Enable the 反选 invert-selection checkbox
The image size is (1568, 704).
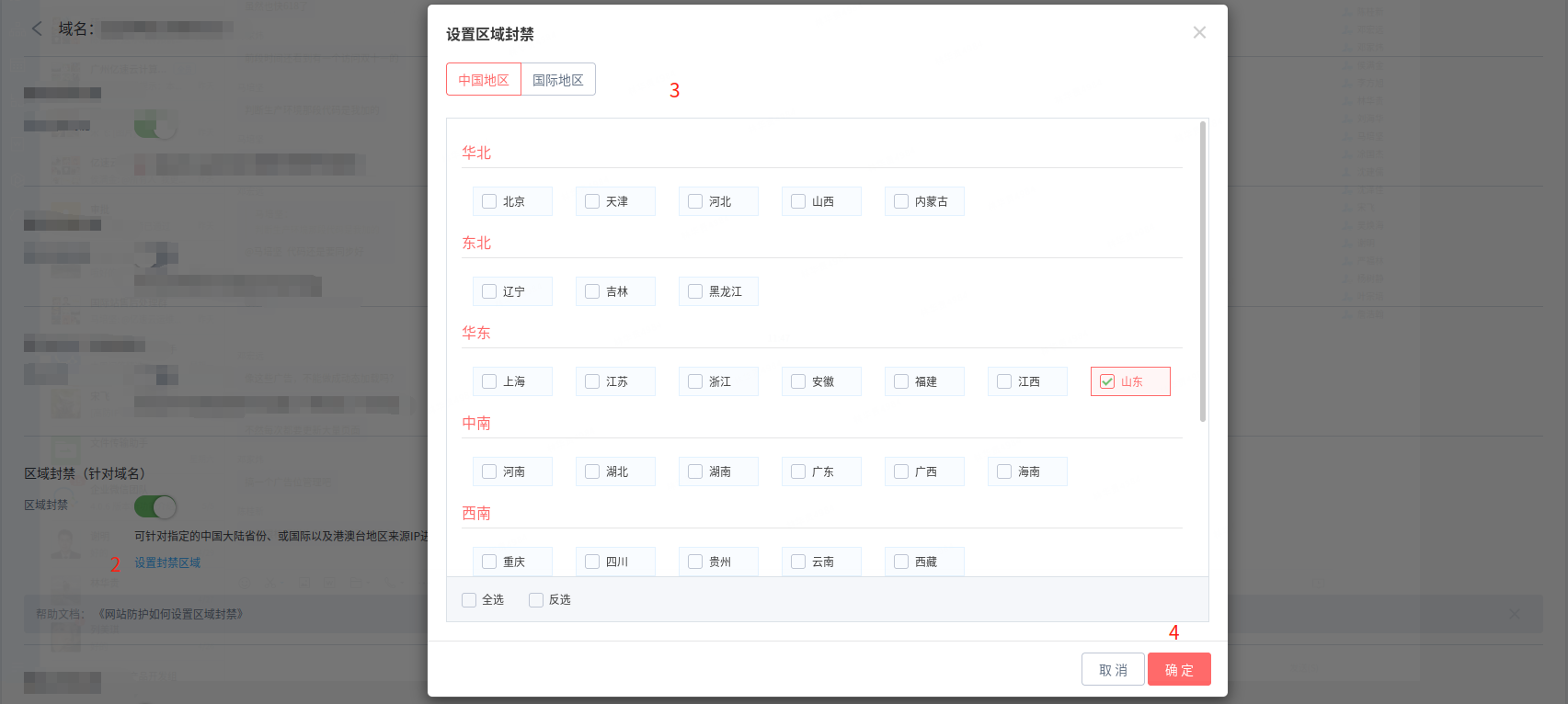(536, 600)
